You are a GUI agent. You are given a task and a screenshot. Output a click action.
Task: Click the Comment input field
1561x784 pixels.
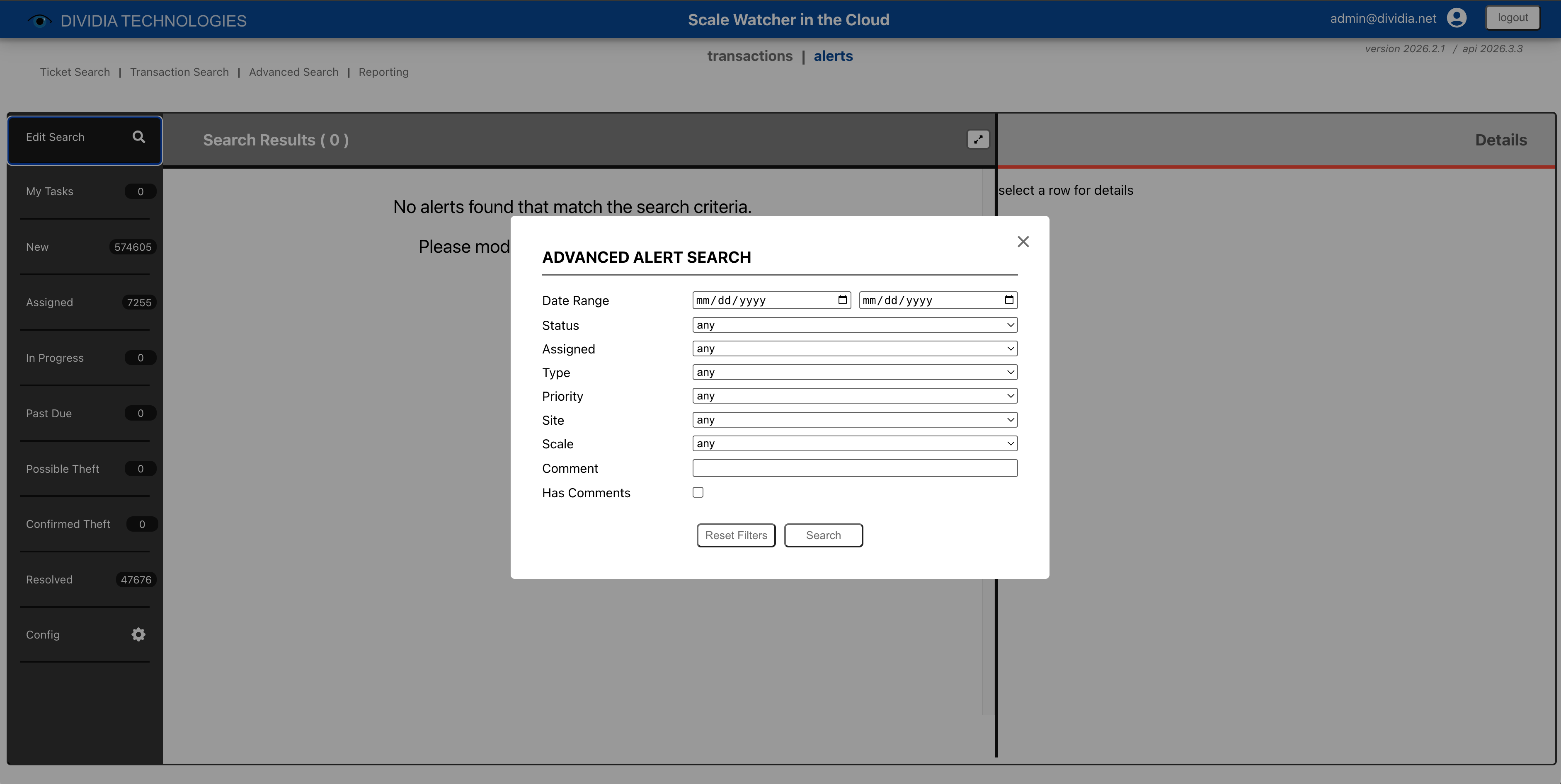click(854, 468)
